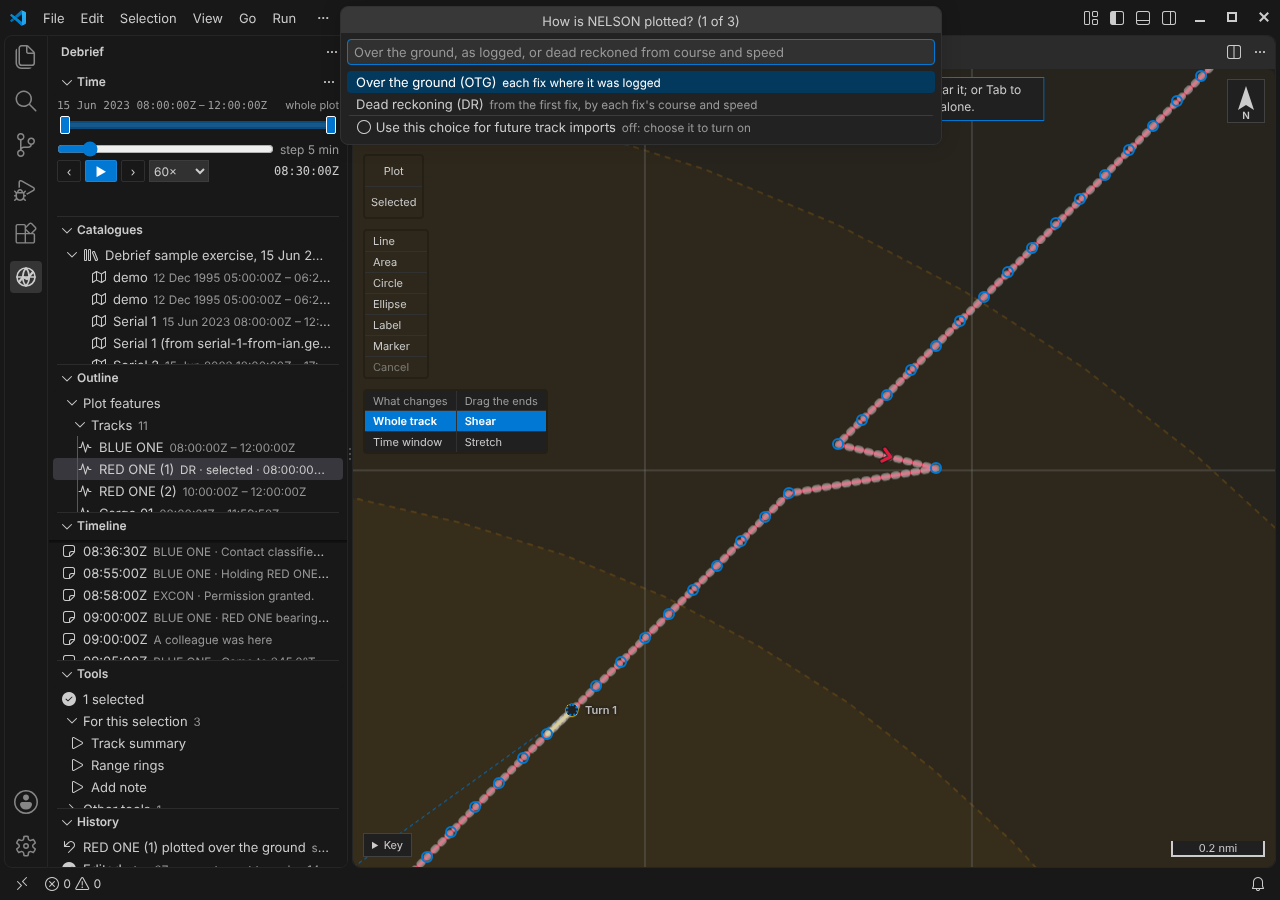Collapse the Catalogues section

67,230
